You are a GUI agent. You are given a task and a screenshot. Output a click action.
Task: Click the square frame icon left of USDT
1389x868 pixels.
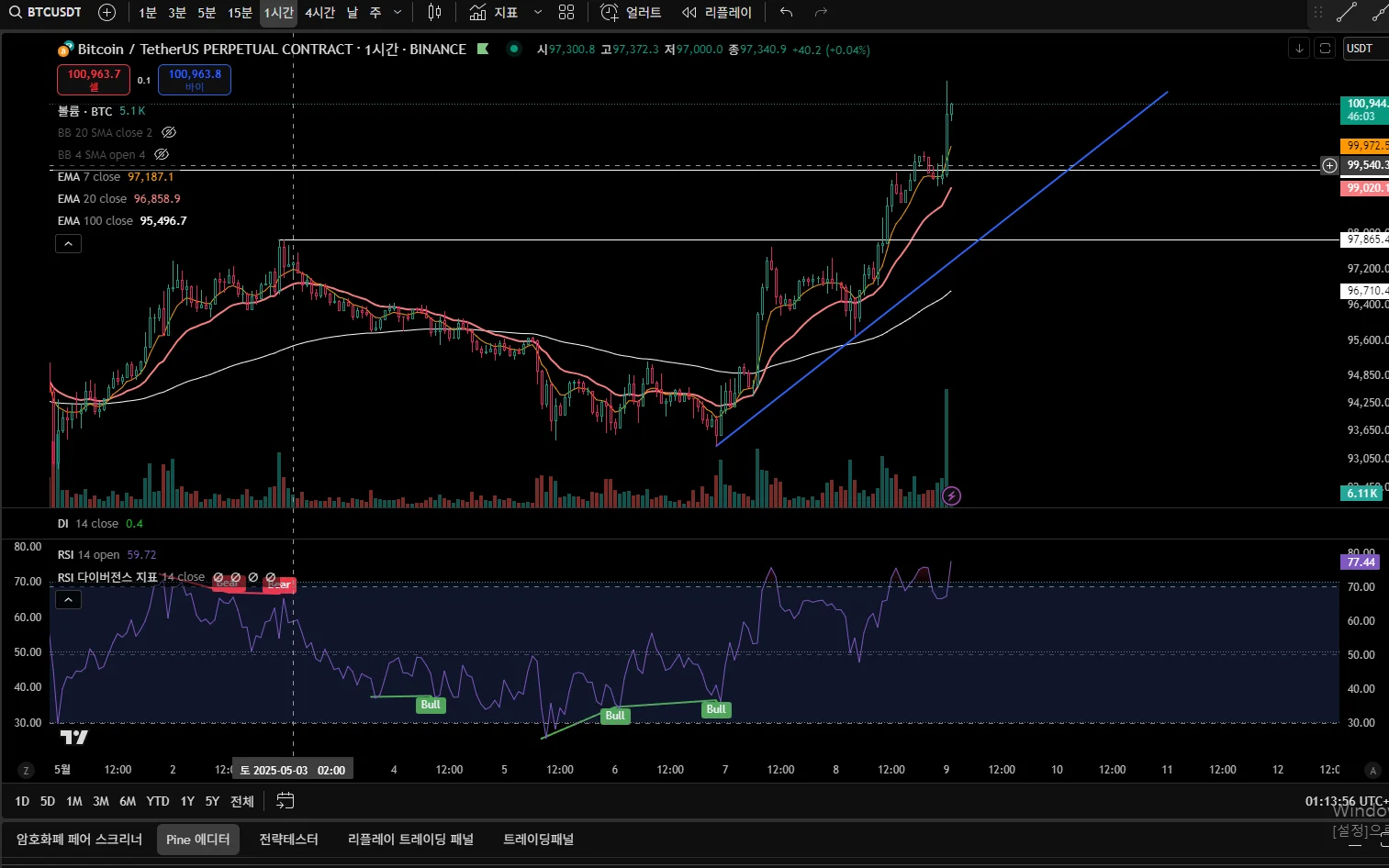click(x=1325, y=48)
